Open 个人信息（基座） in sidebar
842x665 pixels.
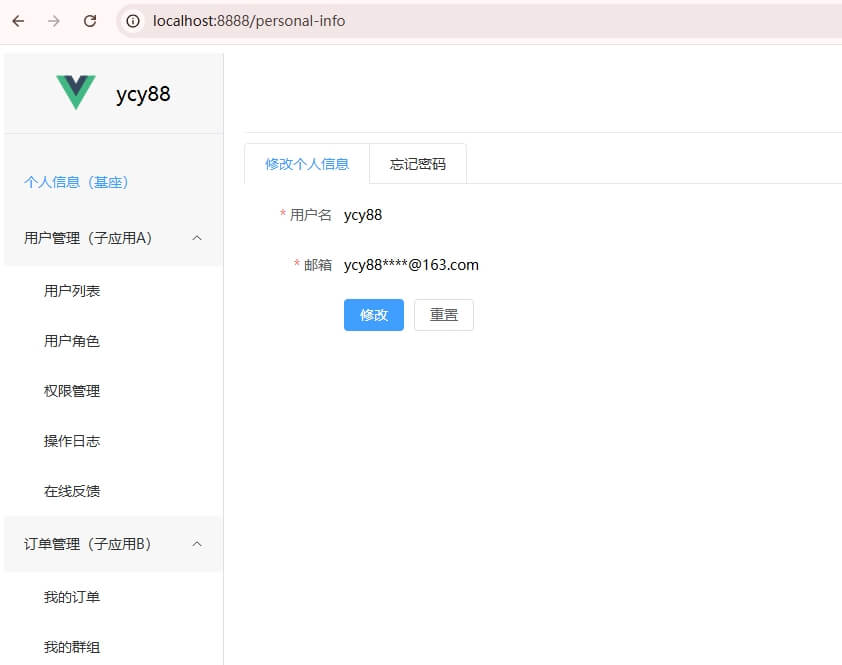pos(76,182)
